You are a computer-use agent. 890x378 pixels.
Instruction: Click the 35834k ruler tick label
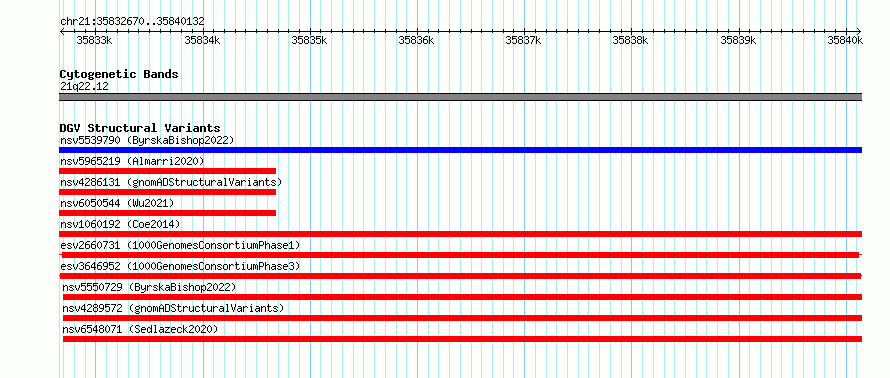point(202,40)
